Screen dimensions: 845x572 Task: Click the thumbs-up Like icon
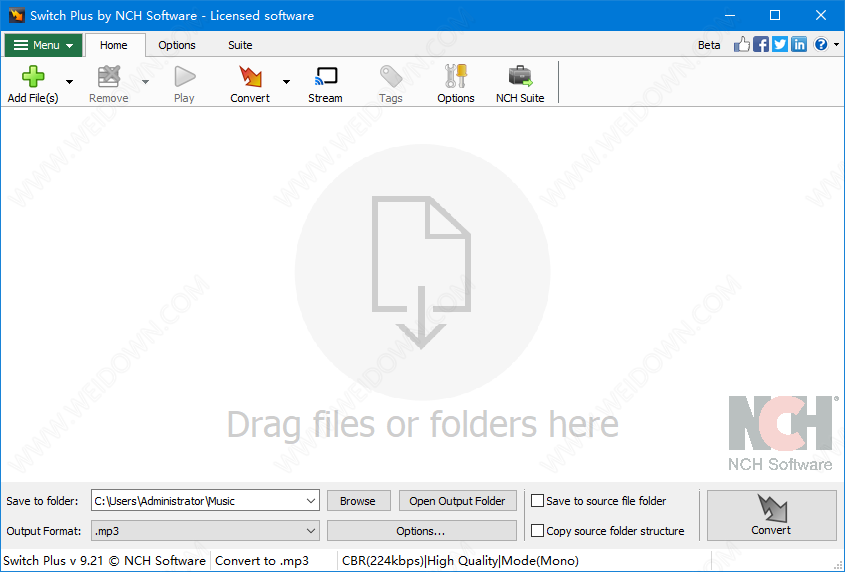742,44
